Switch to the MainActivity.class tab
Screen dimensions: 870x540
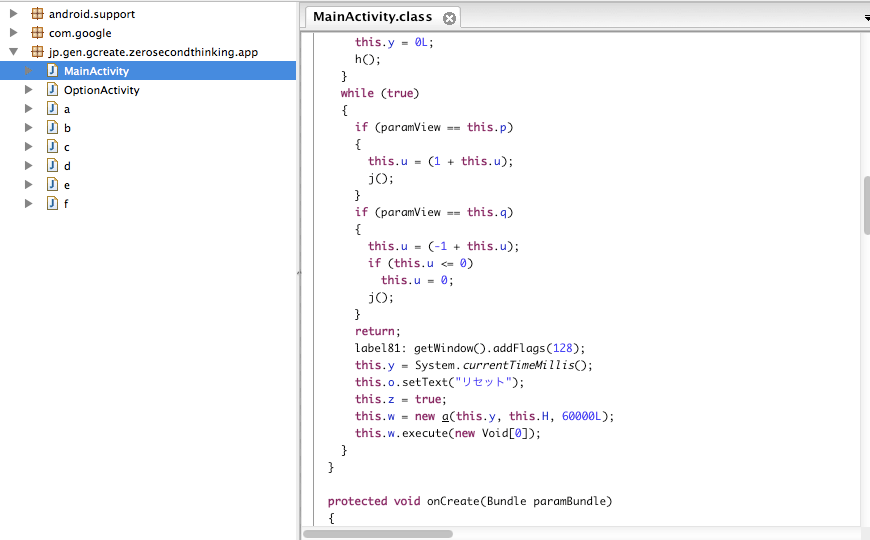pos(372,17)
